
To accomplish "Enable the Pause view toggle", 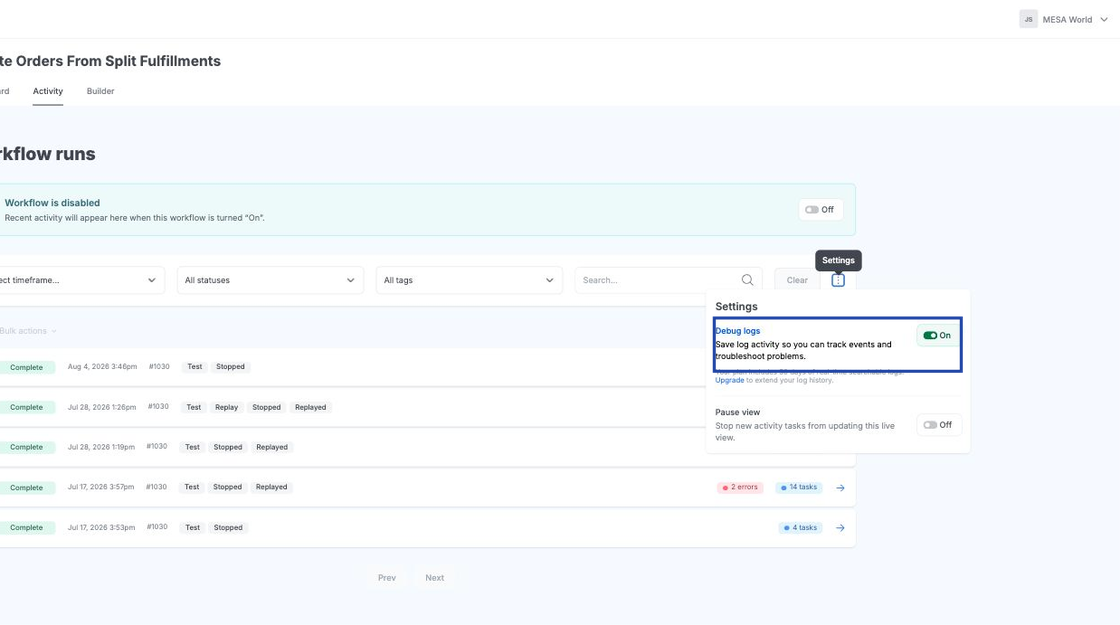I will pos(938,425).
